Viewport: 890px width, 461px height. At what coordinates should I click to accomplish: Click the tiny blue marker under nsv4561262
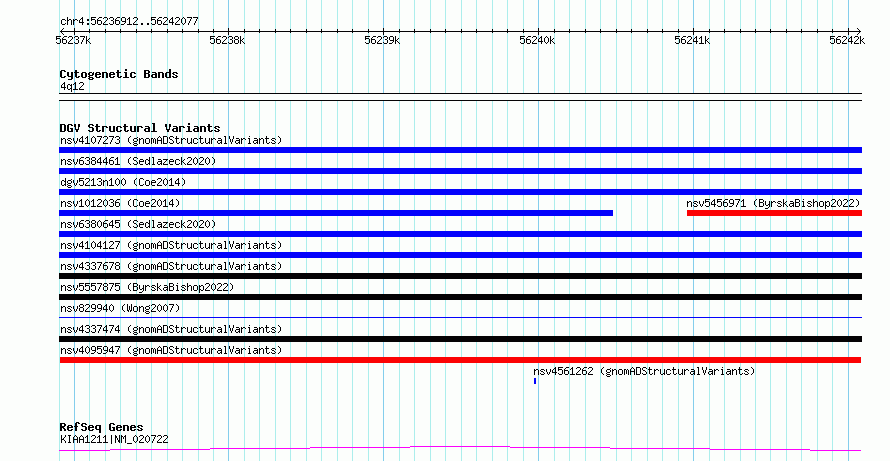[x=535, y=381]
